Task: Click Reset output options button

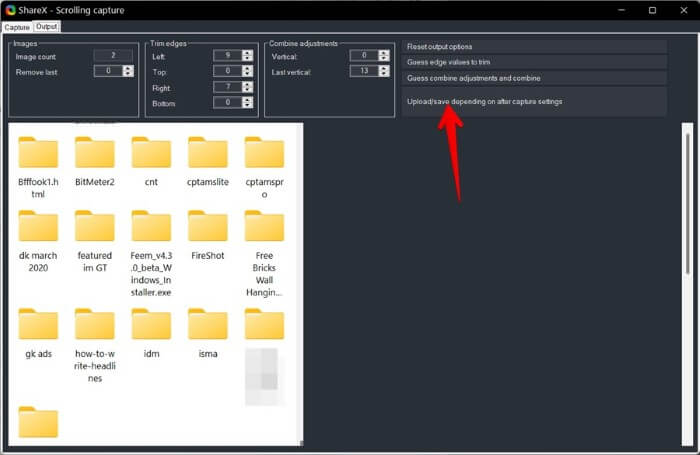Action: [x=534, y=46]
